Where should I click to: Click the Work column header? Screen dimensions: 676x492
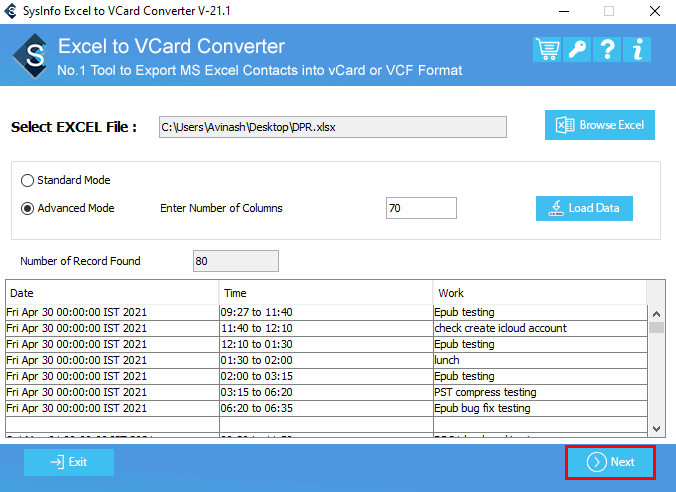coord(540,293)
